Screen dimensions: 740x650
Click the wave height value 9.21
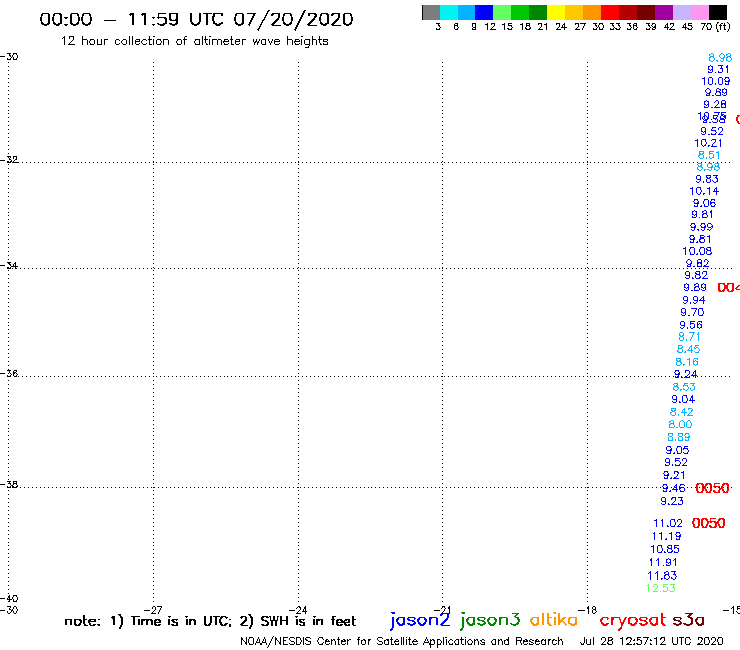pos(674,475)
